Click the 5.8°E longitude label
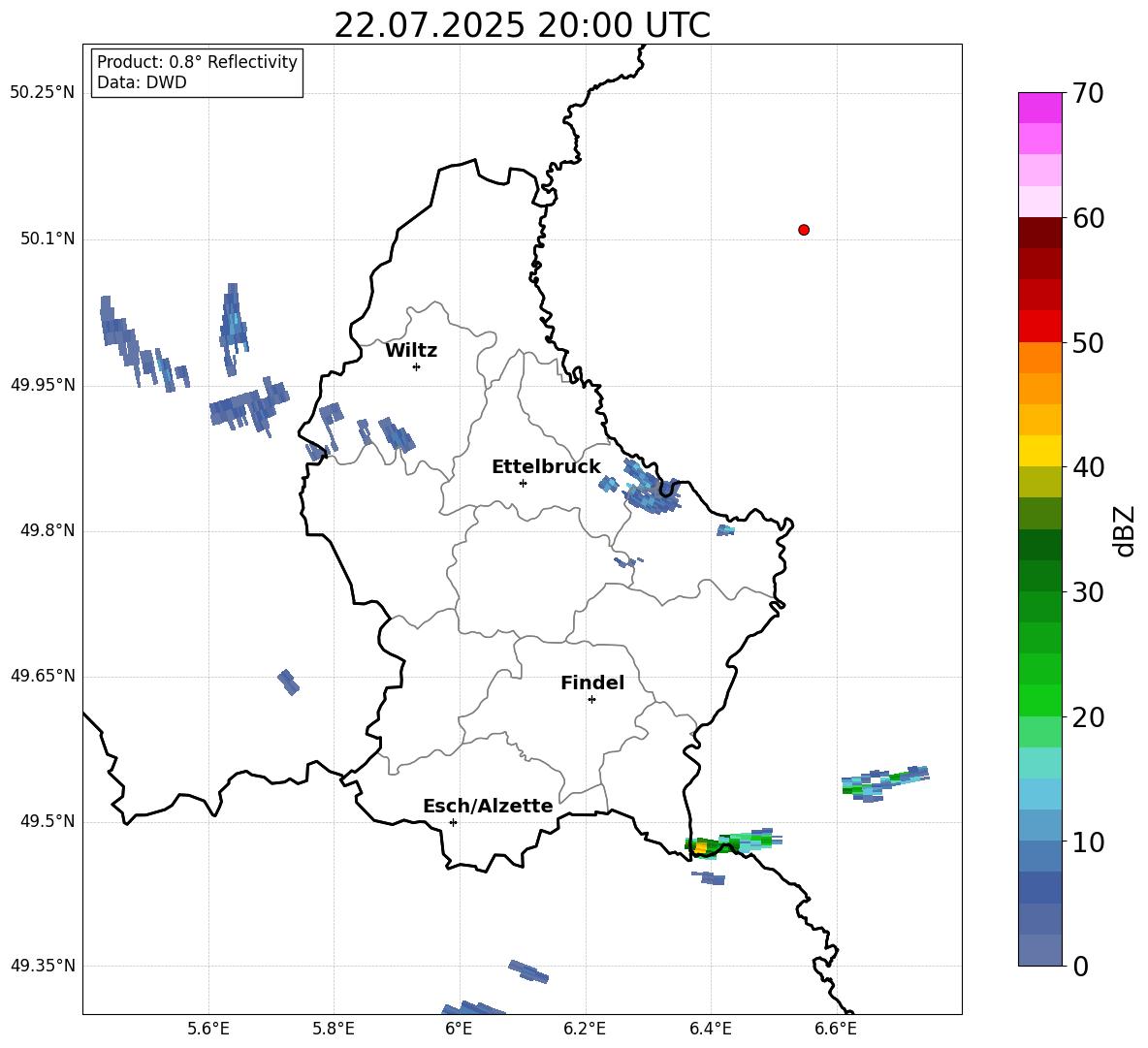Screen dimensions: 1148x1048 pos(334,1029)
